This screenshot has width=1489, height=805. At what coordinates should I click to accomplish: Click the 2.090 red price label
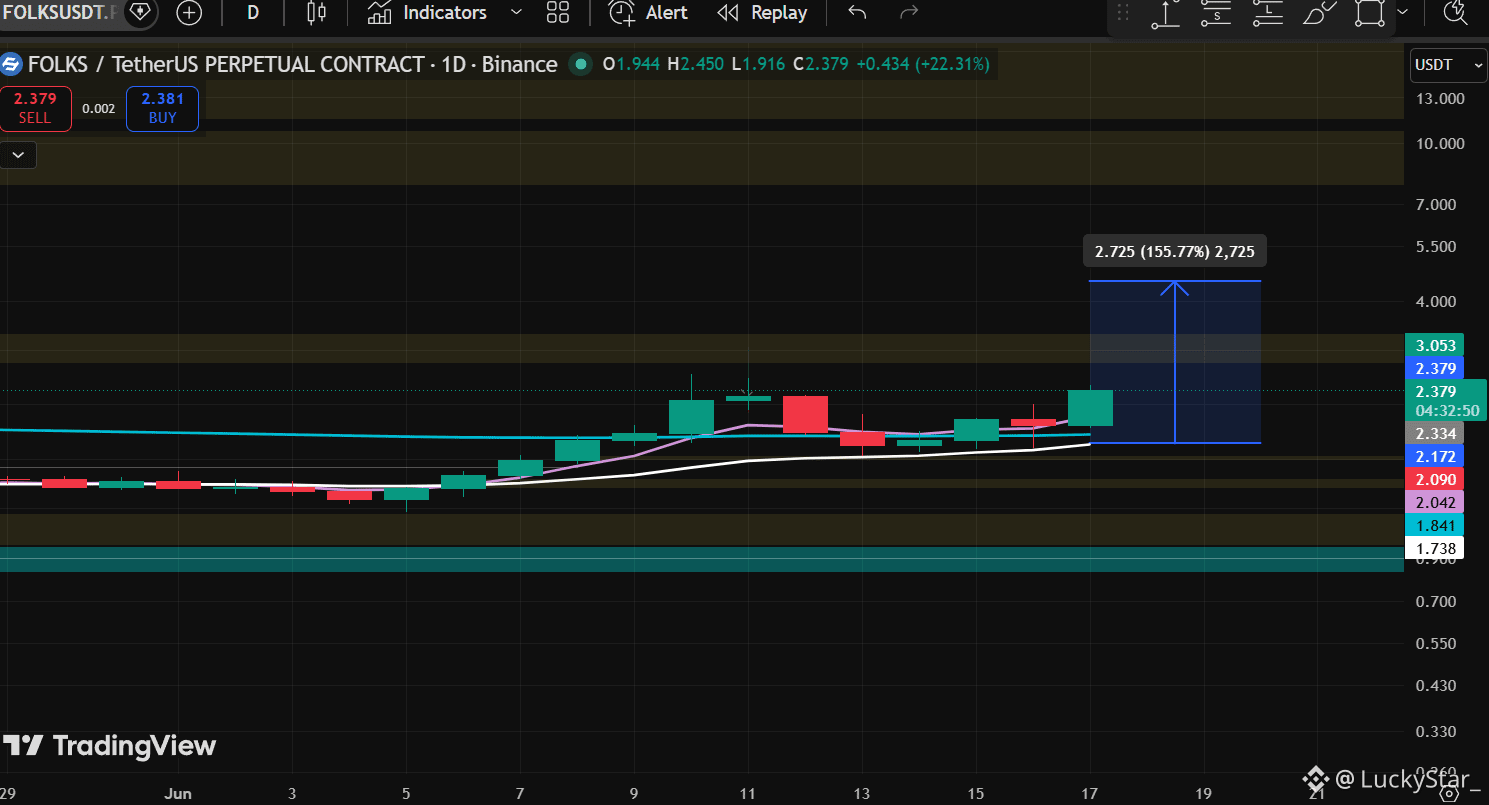point(1435,480)
